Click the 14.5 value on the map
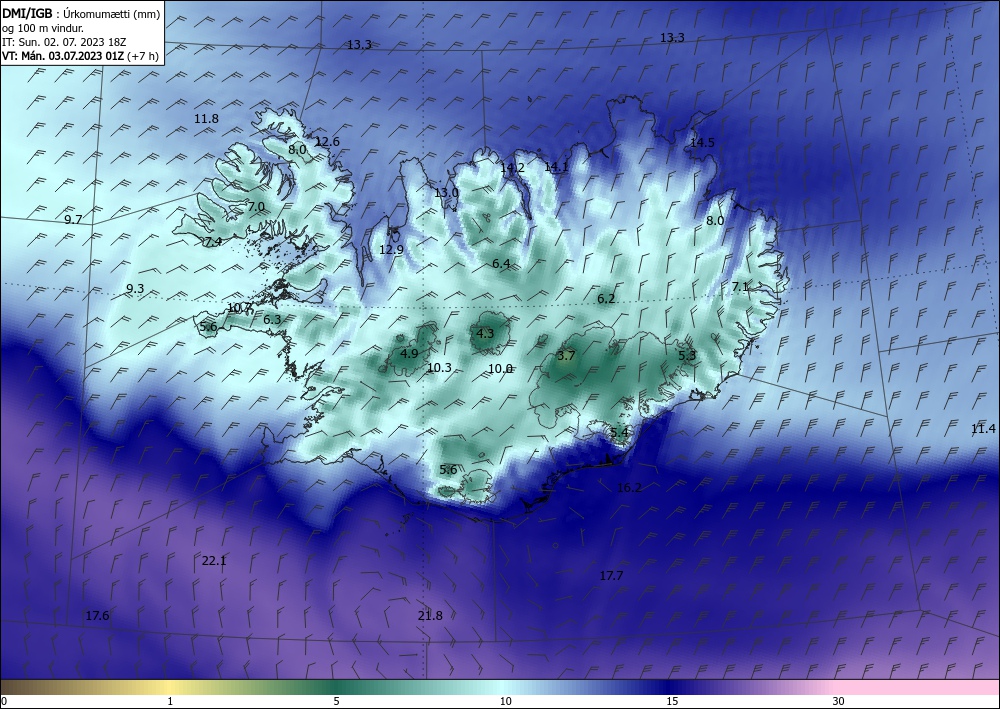 coord(702,142)
